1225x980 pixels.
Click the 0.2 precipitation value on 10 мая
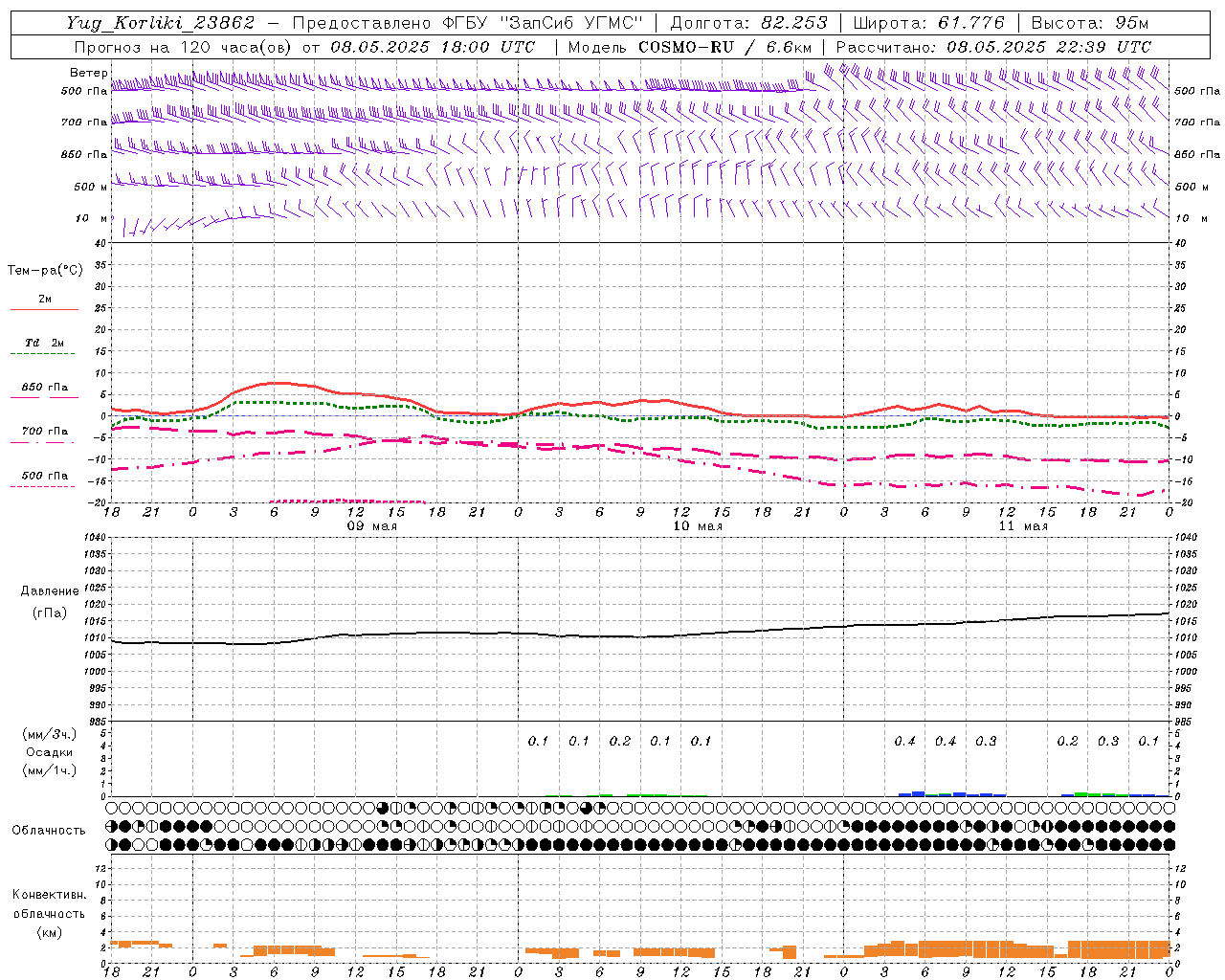click(x=620, y=741)
